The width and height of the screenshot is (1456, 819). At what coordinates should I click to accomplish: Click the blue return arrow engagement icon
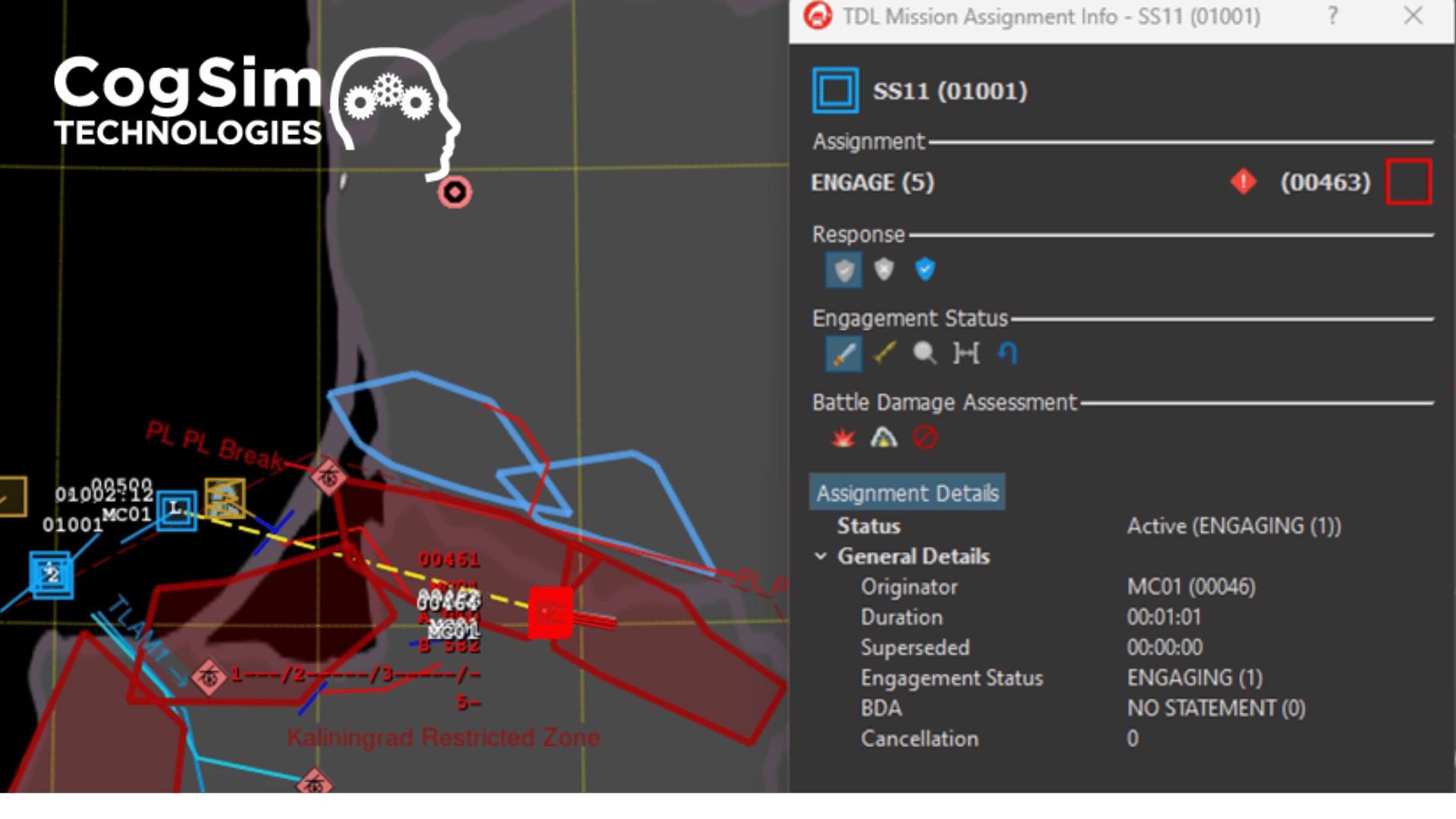[1007, 353]
